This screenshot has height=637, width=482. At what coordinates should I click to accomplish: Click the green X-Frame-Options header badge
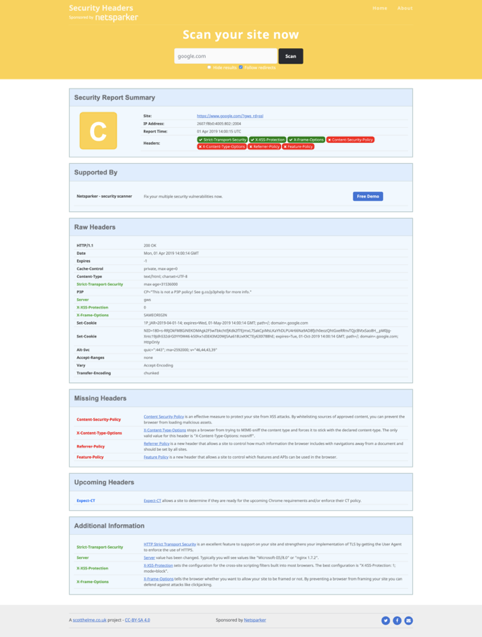click(x=306, y=140)
